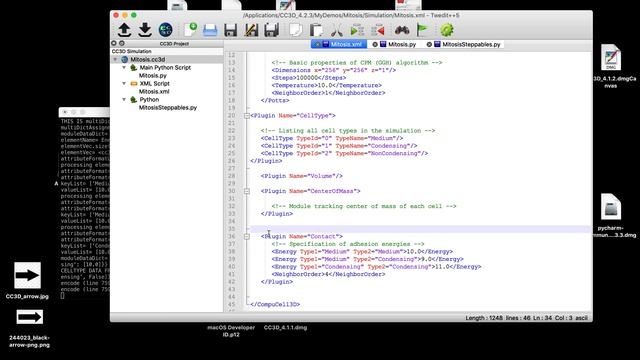This screenshot has height=360, width=640.
Task: Place cursor in the Temperature 10.0 line
Action: pos(327,85)
